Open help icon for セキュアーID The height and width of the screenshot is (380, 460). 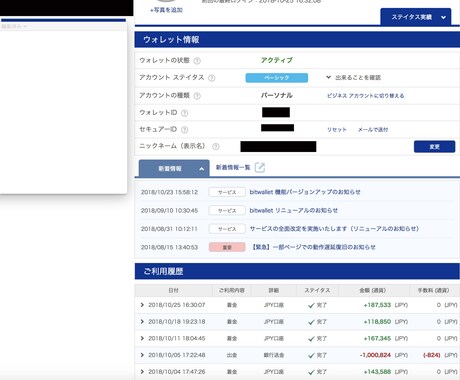coord(184,130)
